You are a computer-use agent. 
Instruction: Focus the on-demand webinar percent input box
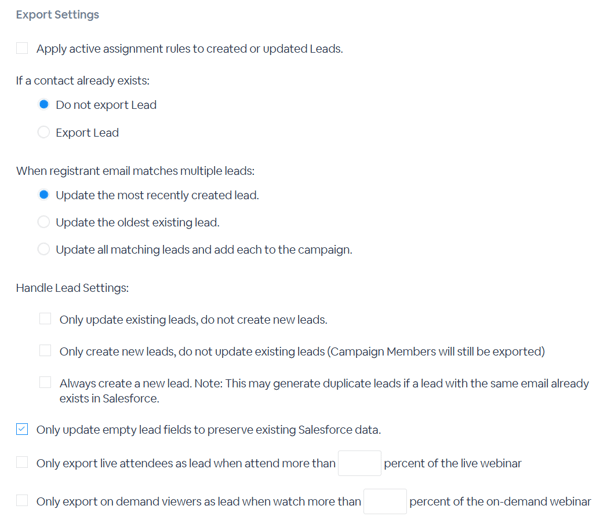(385, 501)
